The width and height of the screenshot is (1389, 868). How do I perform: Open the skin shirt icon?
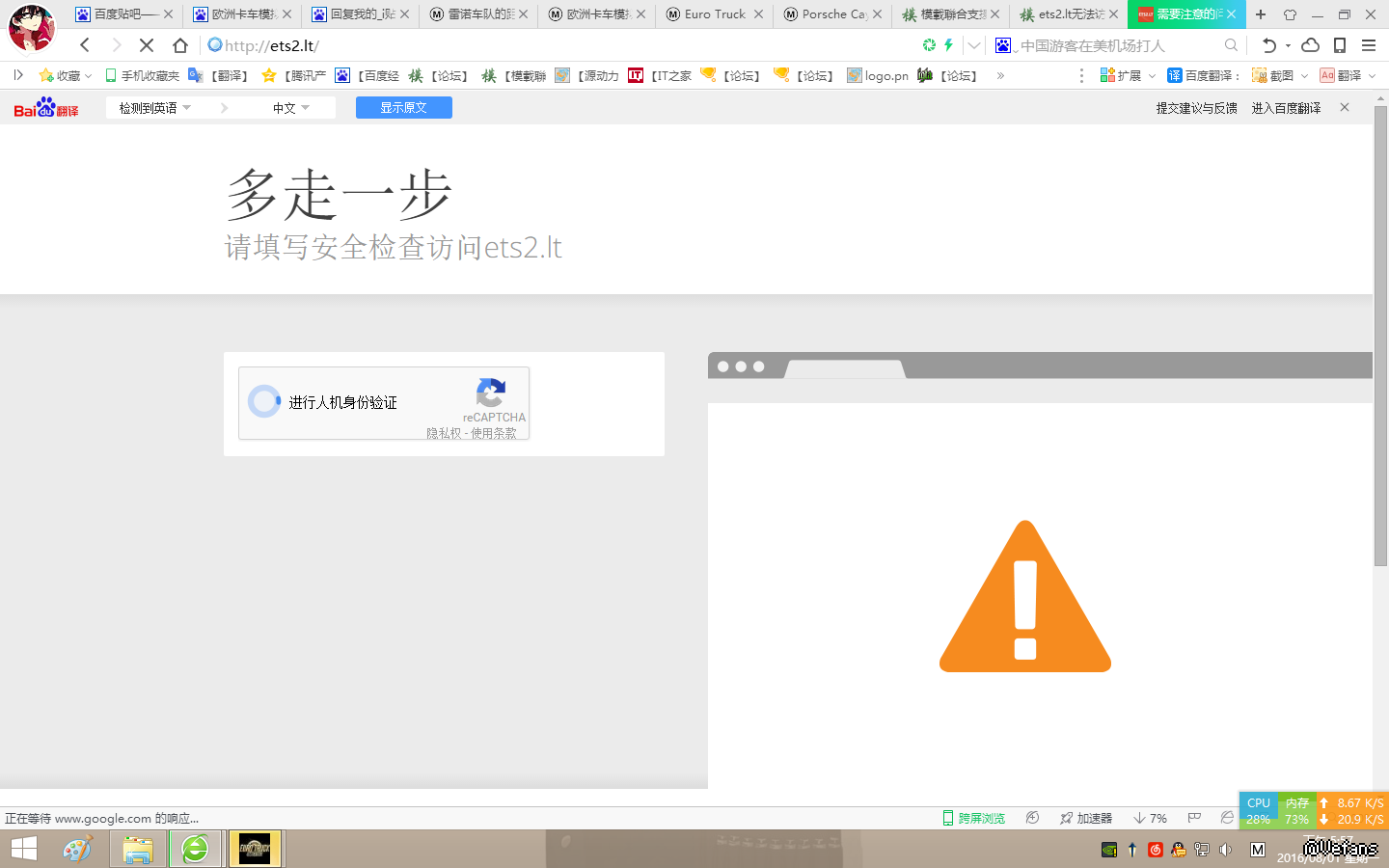coord(1290,14)
